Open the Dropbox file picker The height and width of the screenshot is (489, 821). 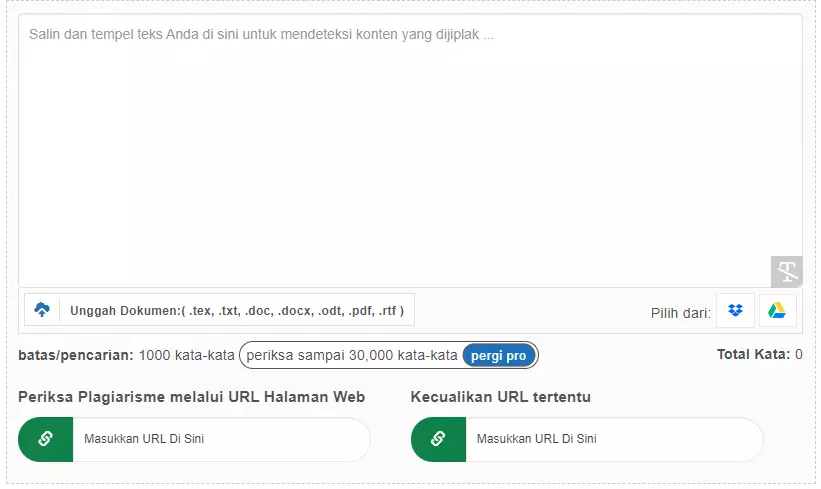tap(735, 311)
